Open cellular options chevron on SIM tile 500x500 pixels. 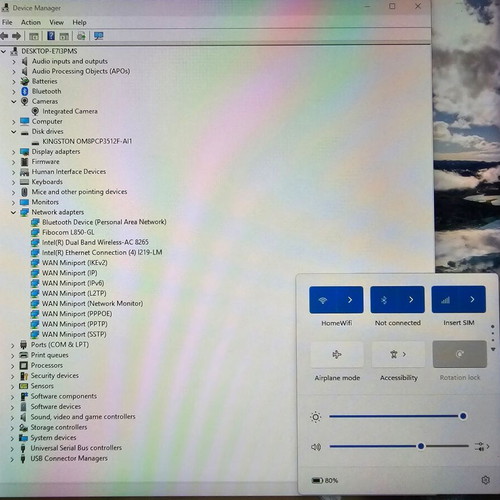coord(472,300)
